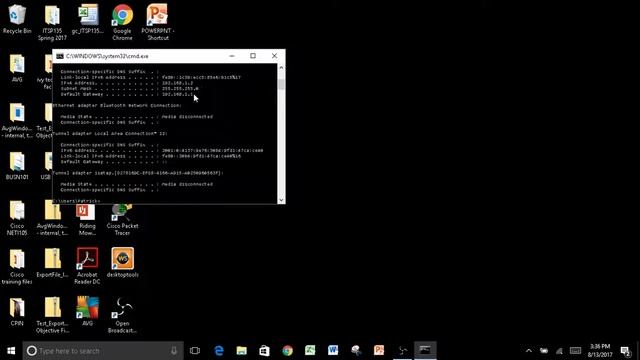Click the cmd window title bar icon

pos(60,56)
